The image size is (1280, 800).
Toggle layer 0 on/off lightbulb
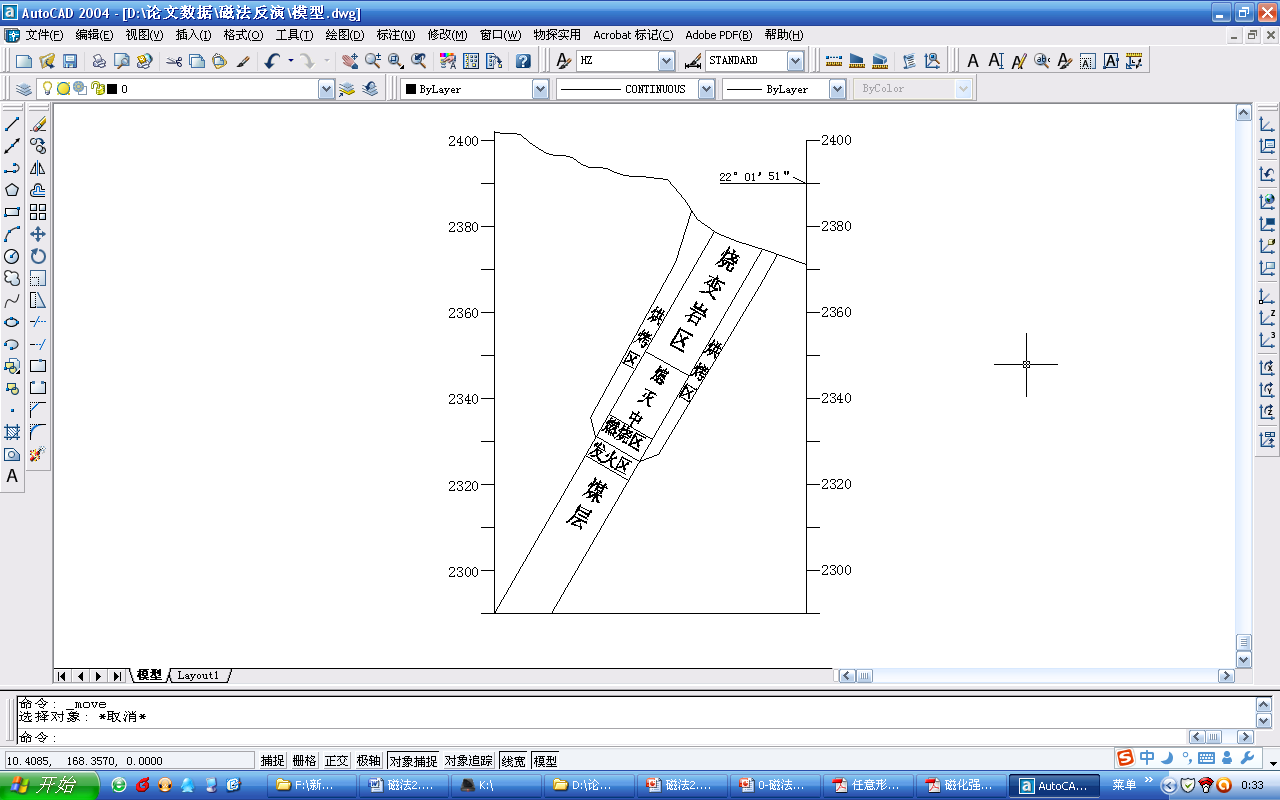pyautogui.click(x=47, y=88)
